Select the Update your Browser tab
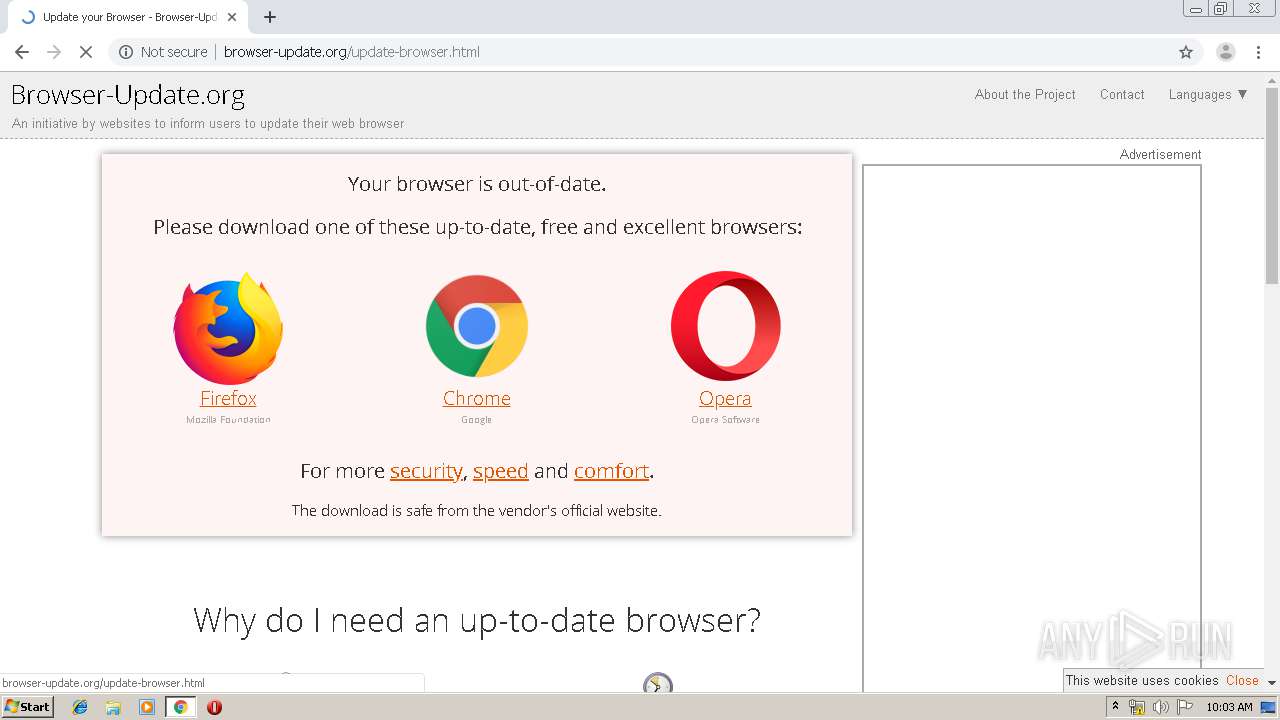Viewport: 1280px width, 720px height. click(x=128, y=17)
